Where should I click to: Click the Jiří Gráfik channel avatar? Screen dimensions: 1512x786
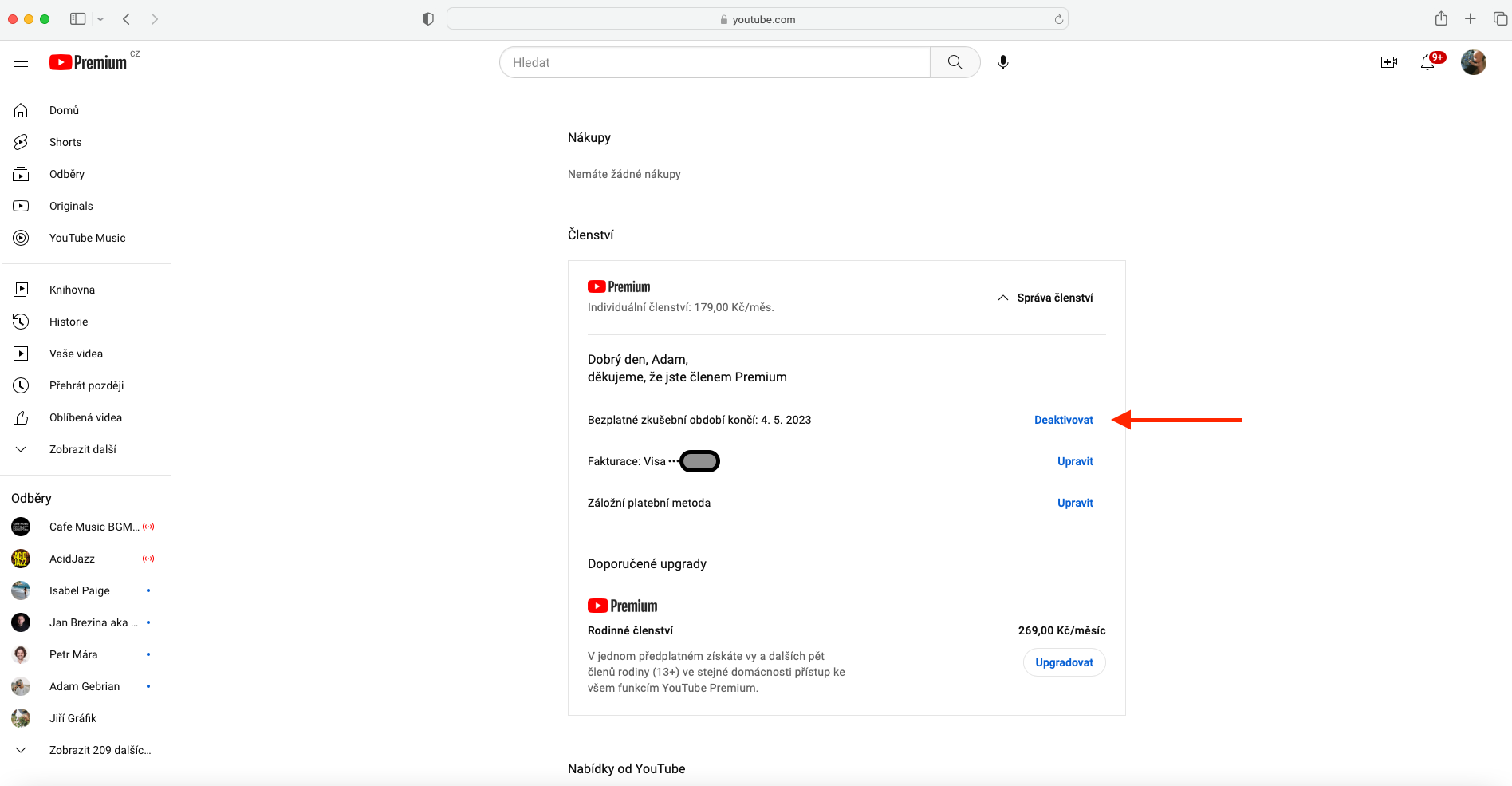click(x=21, y=718)
